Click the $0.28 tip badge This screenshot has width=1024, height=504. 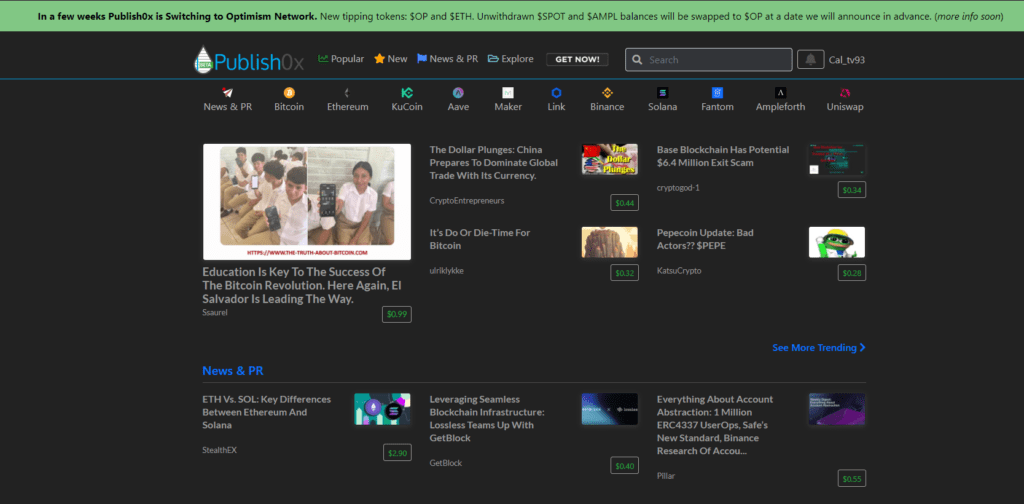[852, 273]
